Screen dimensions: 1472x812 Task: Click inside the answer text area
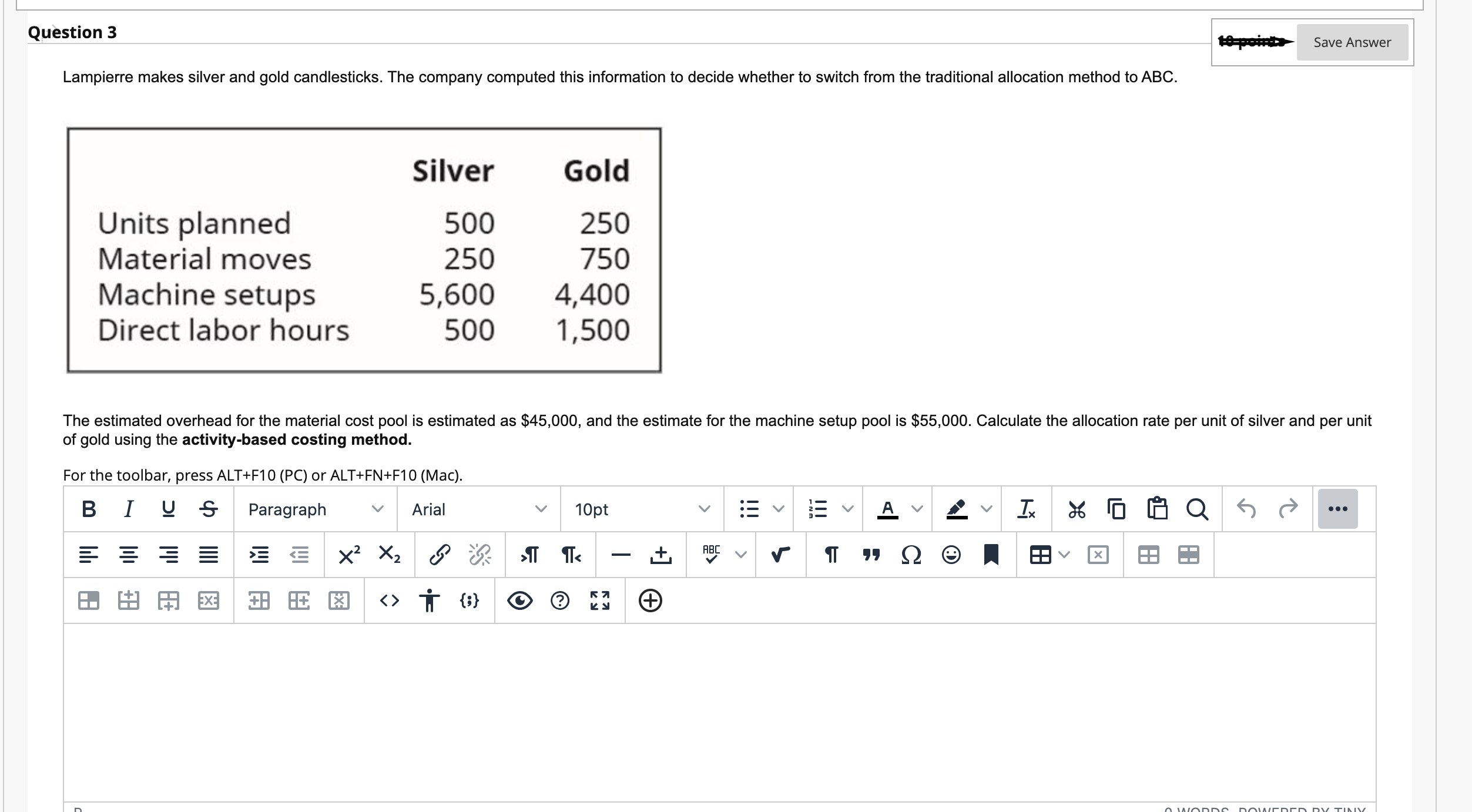tap(719, 711)
